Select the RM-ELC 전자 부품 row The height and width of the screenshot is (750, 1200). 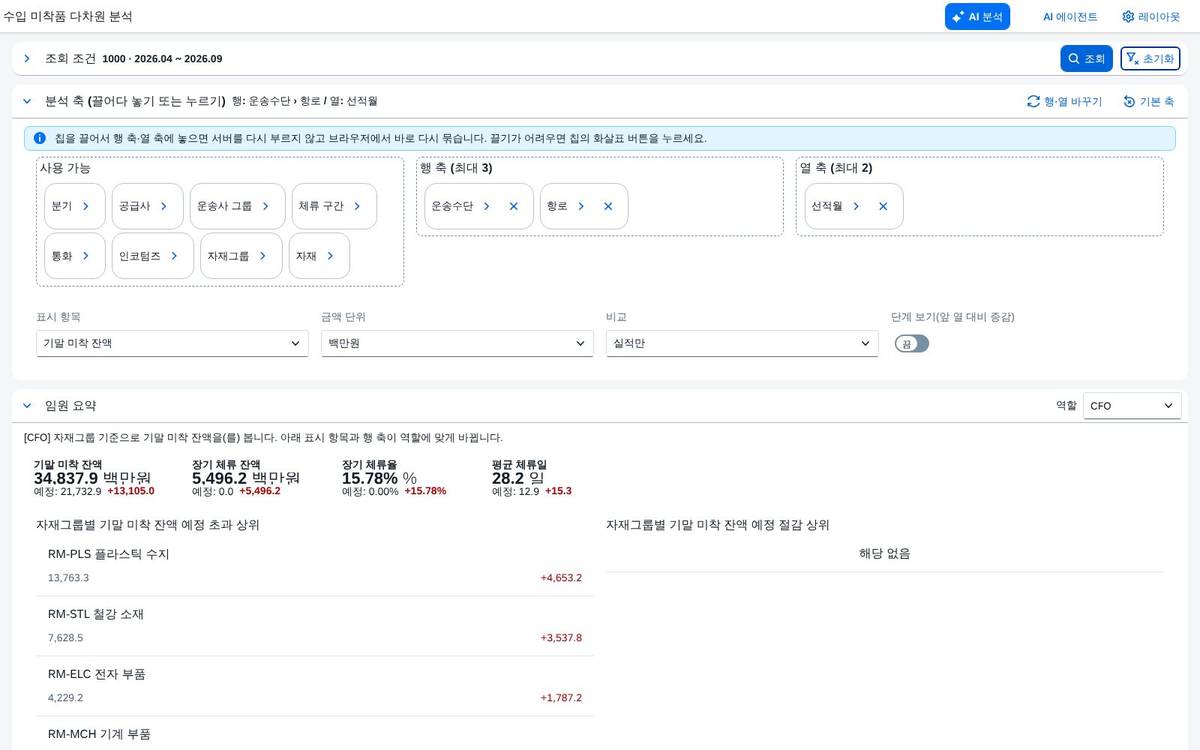click(x=314, y=686)
